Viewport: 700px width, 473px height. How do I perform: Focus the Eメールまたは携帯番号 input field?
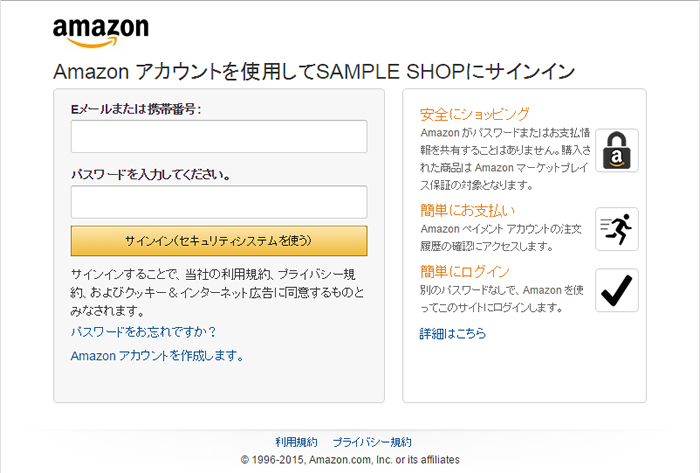[x=219, y=137]
